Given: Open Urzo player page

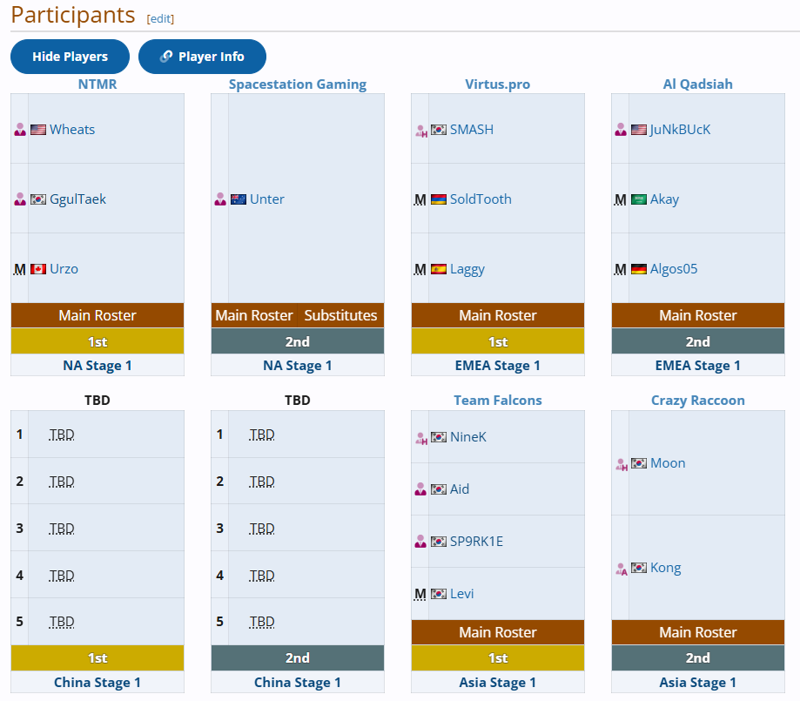Looking at the screenshot, I should click(64, 269).
